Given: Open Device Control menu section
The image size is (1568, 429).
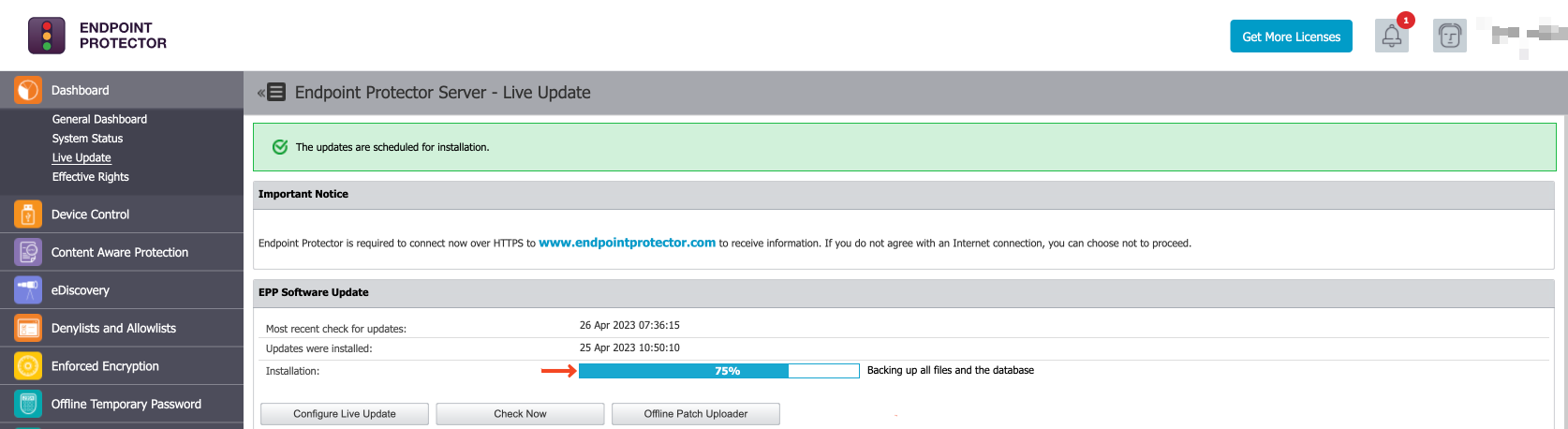Looking at the screenshot, I should point(122,214).
